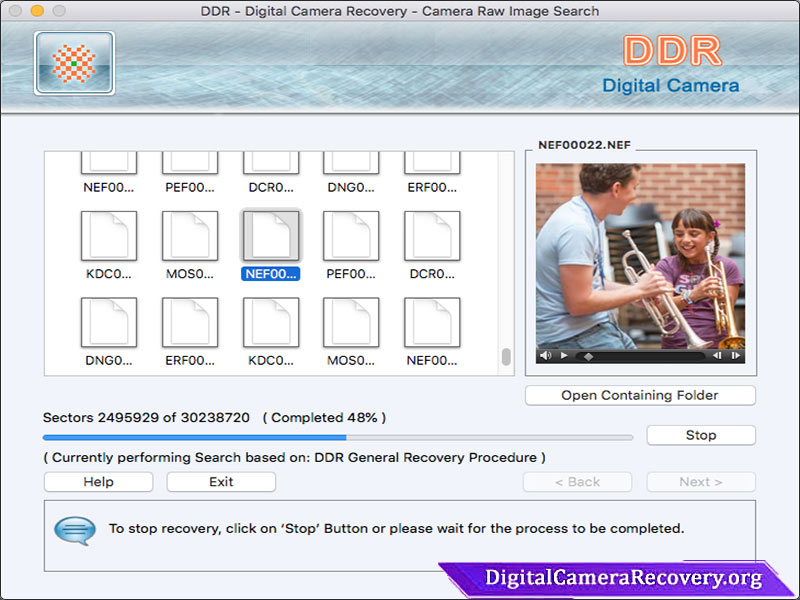Click the preview playback position slider thumb
800x600 pixels.
coord(588,357)
